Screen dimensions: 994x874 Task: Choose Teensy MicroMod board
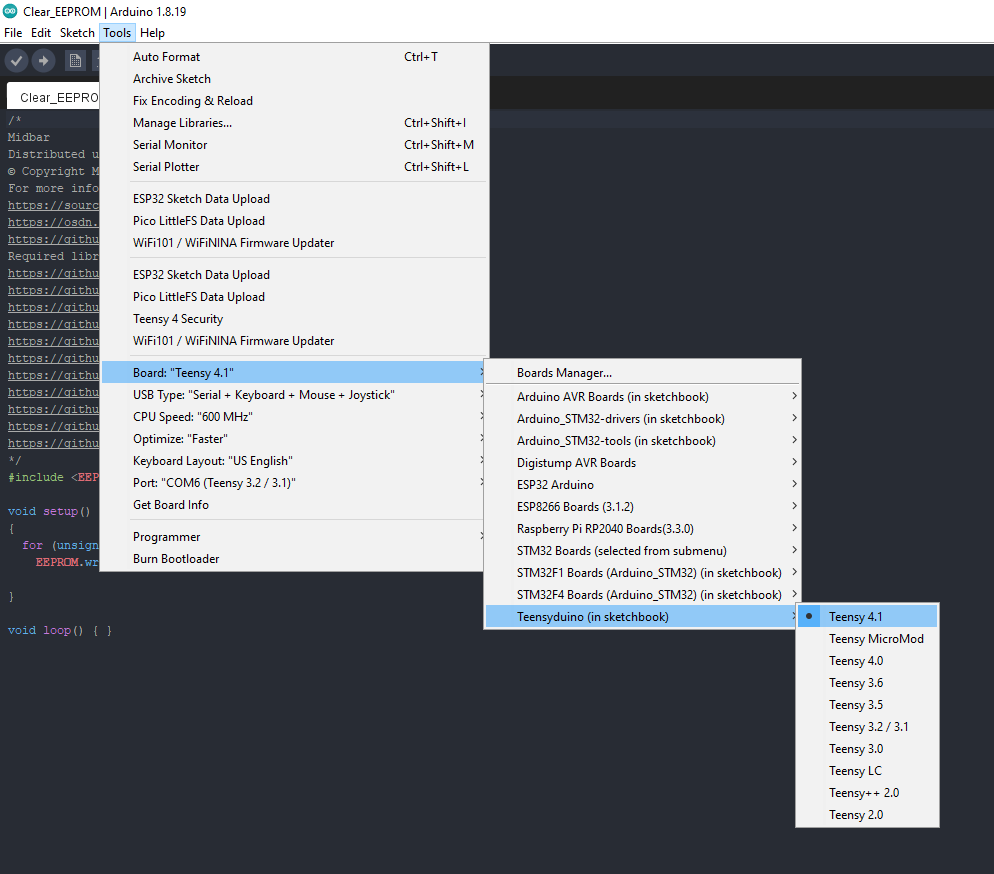tap(867, 639)
